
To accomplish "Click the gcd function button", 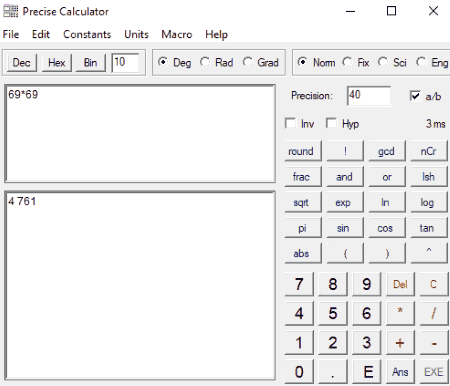I will [387, 151].
